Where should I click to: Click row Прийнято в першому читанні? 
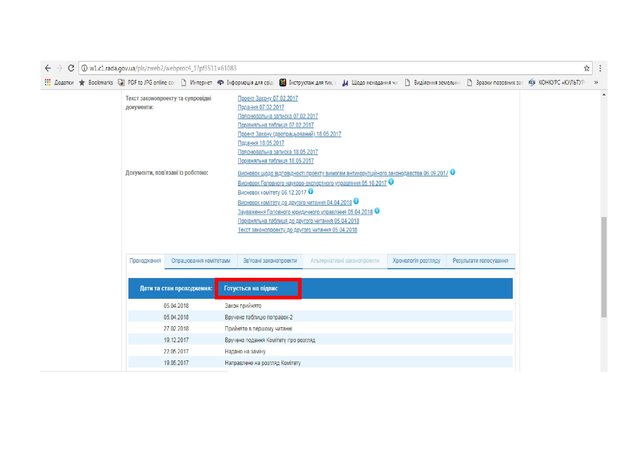(320, 329)
